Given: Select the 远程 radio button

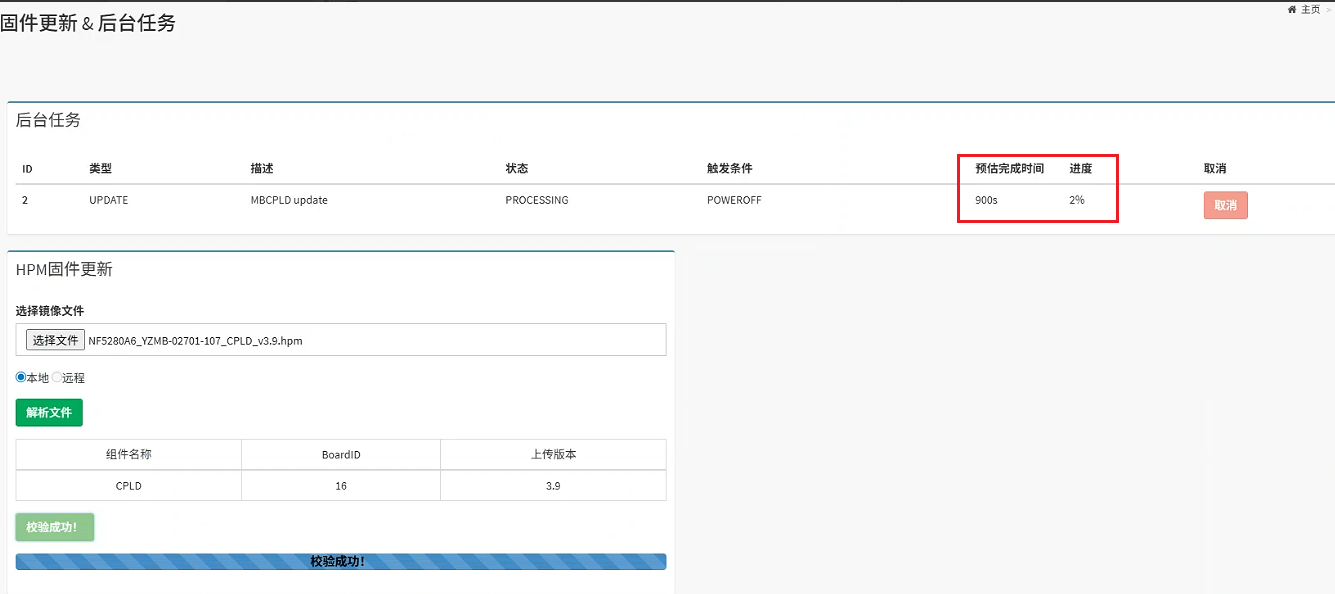Looking at the screenshot, I should [x=57, y=377].
